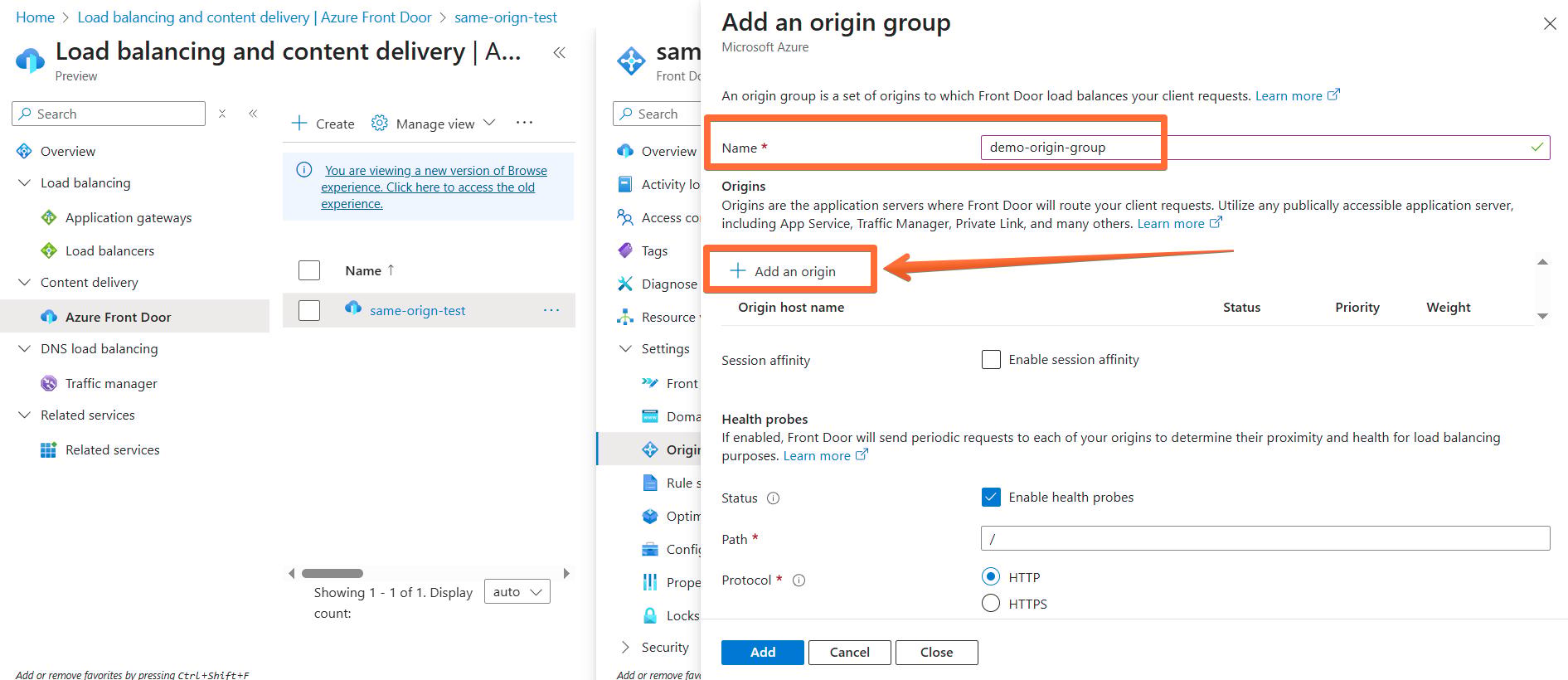
Task: Open Access control menu item
Action: pos(670,217)
